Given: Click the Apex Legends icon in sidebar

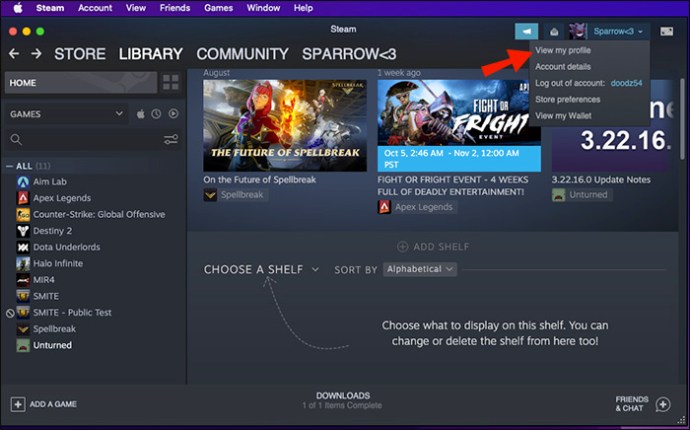Looking at the screenshot, I should click(x=23, y=198).
